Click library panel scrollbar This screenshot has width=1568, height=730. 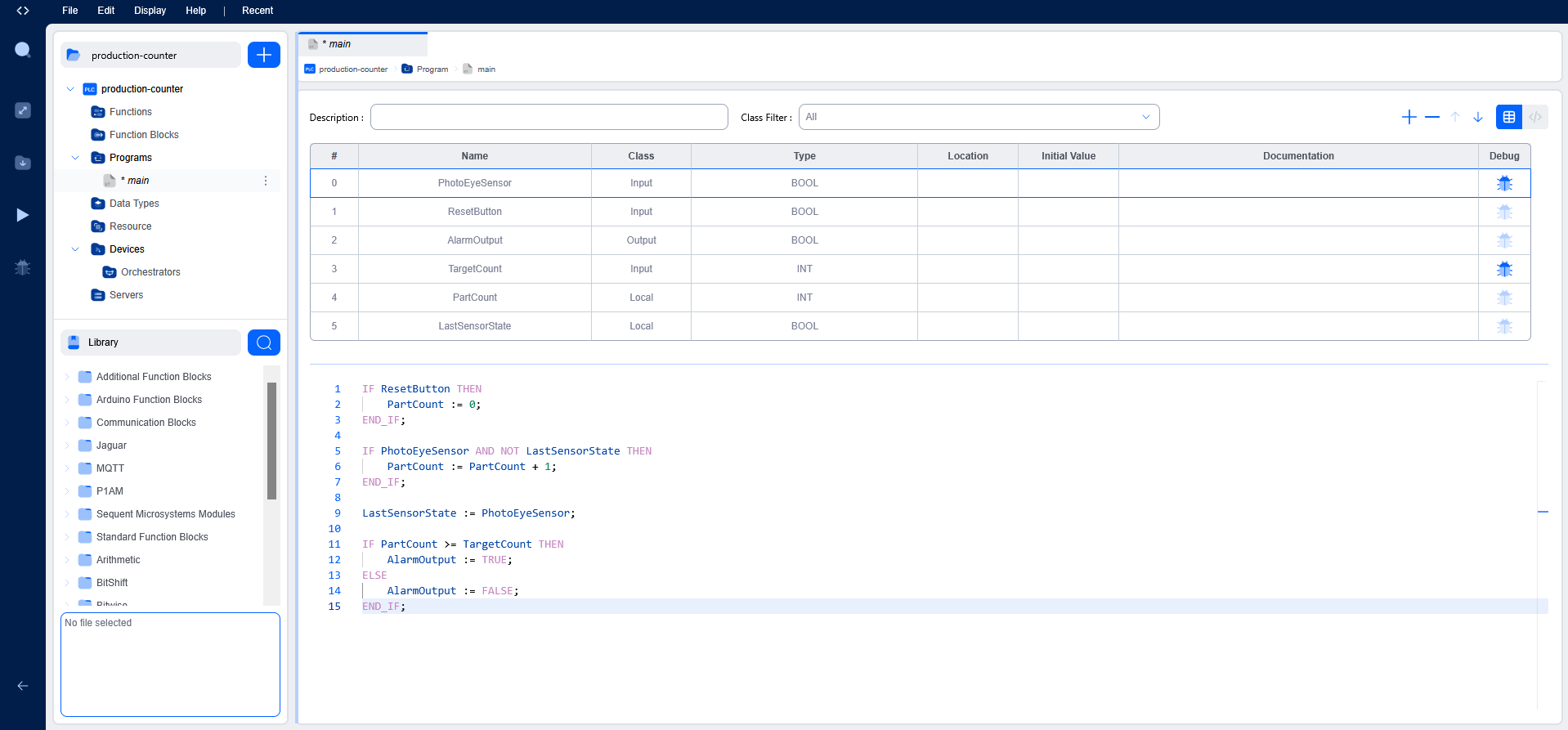click(271, 441)
